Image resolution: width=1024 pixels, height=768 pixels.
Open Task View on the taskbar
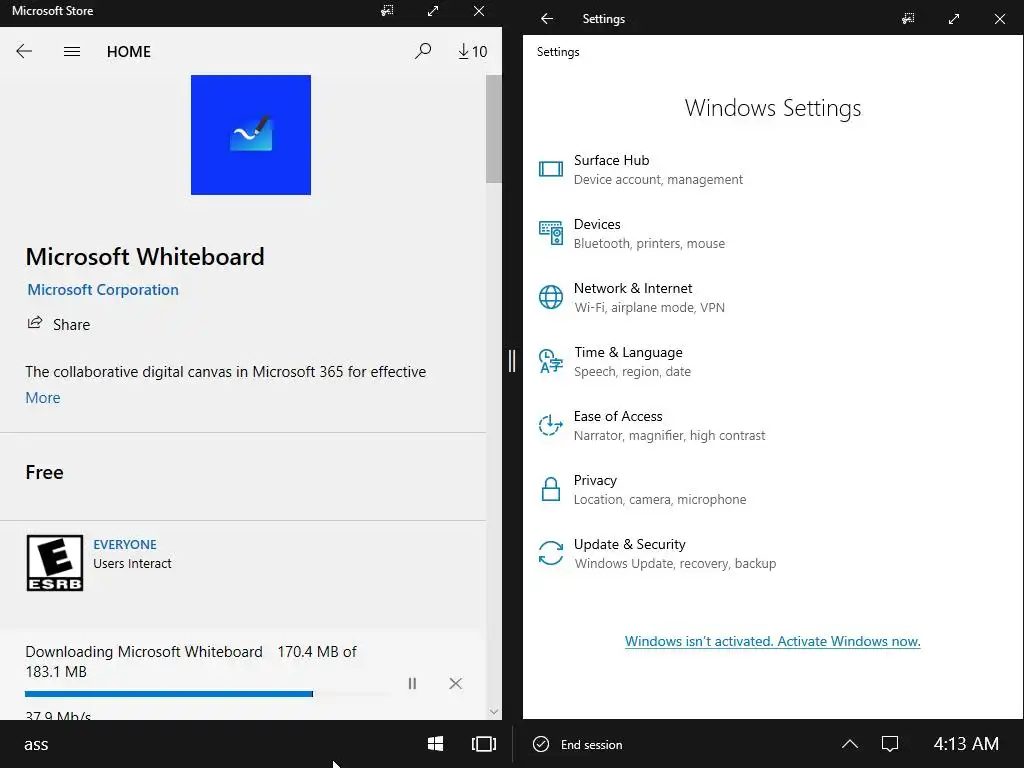484,744
